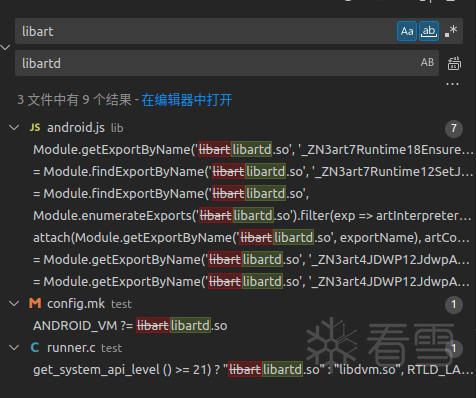This screenshot has width=476, height=398.
Task: Toggle Preserve Case (AB) in replace field
Action: pyautogui.click(x=427, y=62)
